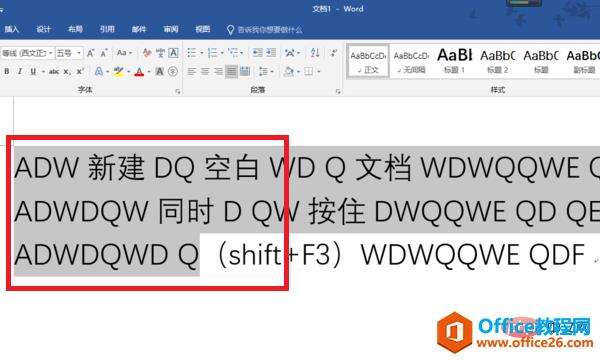This screenshot has height=360, width=600.
Task: Toggle Underline formatting
Action: point(33,71)
